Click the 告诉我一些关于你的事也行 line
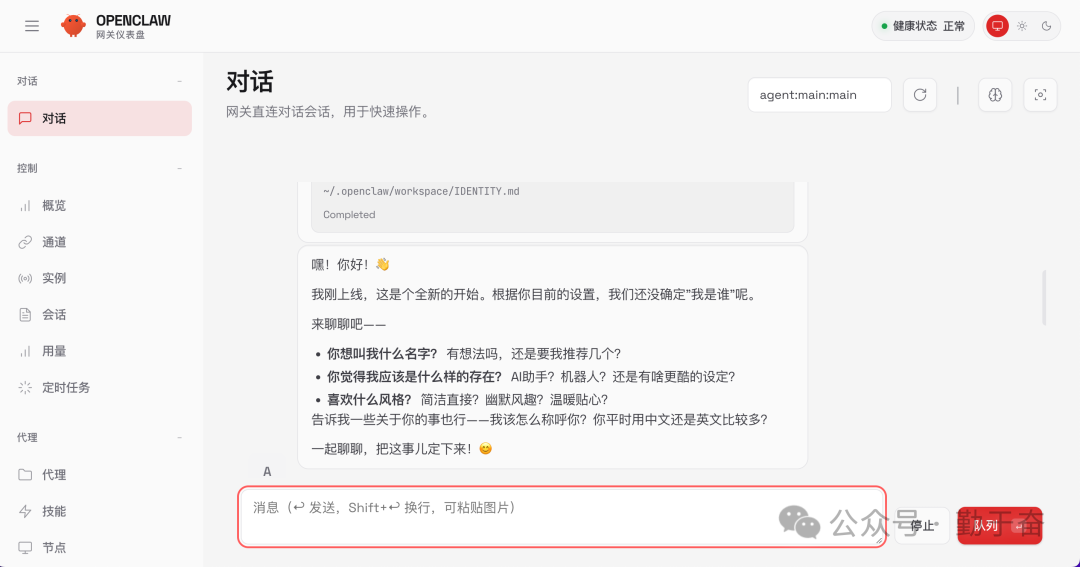The height and width of the screenshot is (567, 1080). coord(539,420)
